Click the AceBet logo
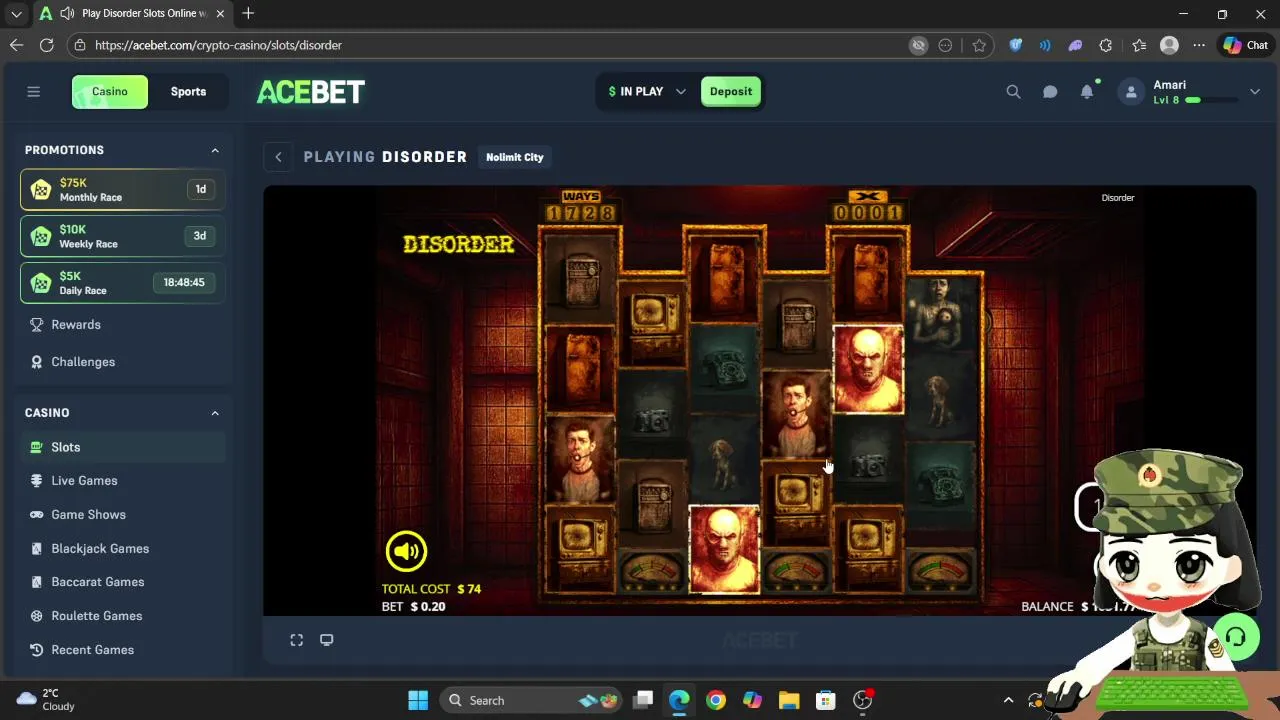The width and height of the screenshot is (1280, 720). pos(311,92)
